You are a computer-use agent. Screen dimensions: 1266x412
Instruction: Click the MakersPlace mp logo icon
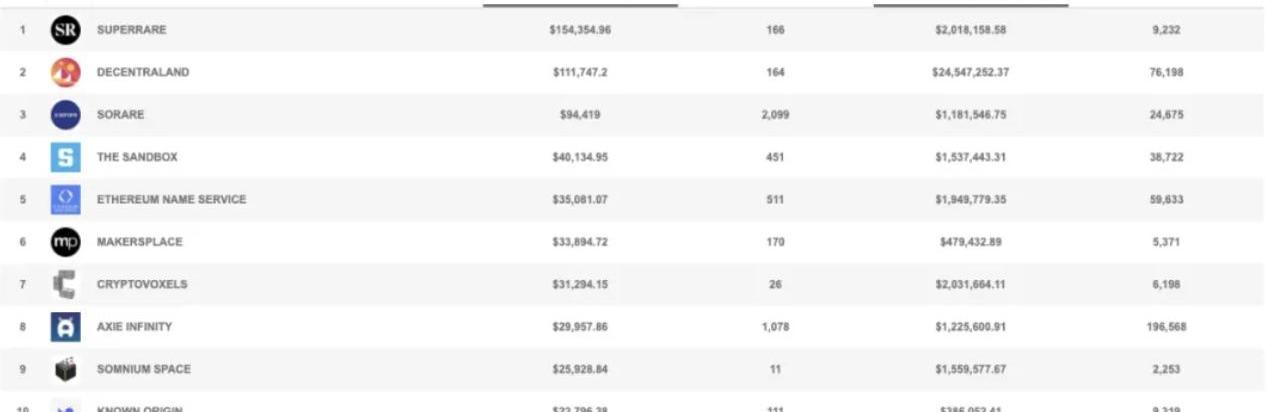pyautogui.click(x=66, y=242)
